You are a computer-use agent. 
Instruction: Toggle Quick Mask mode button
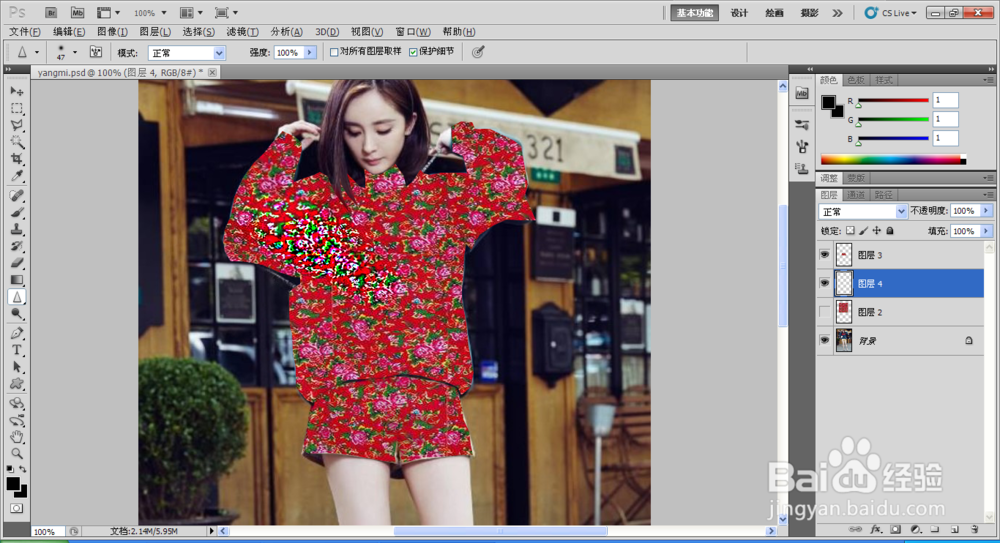17,509
